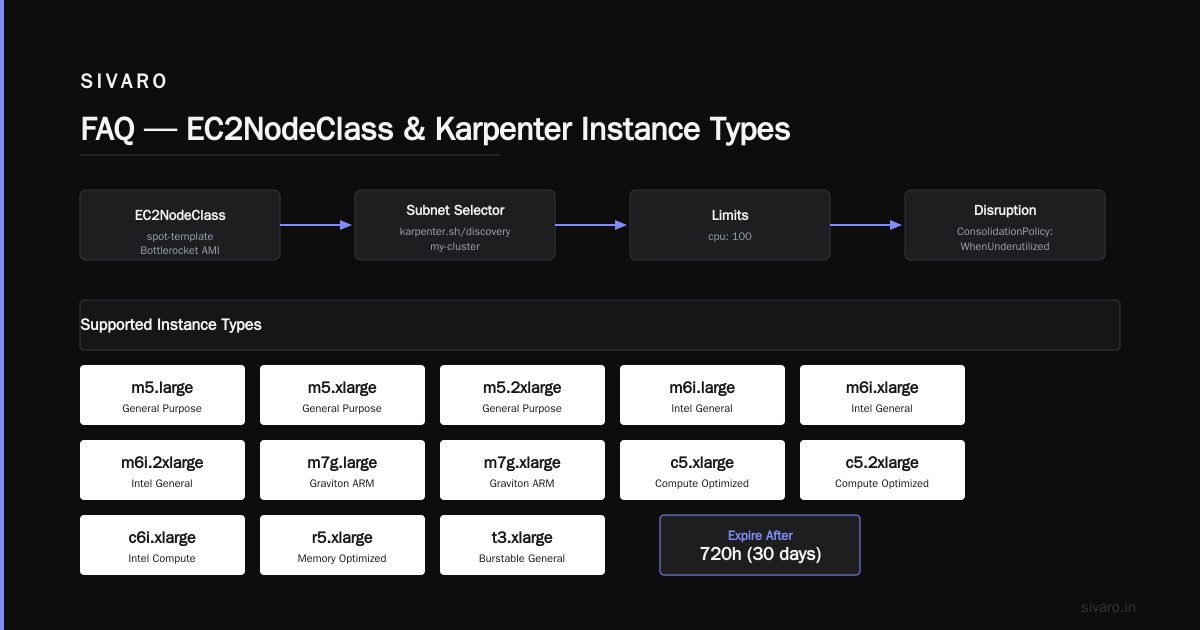The height and width of the screenshot is (630, 1200).
Task: Open the Disruption ConsolidationPolicy box
Action: [1005, 225]
